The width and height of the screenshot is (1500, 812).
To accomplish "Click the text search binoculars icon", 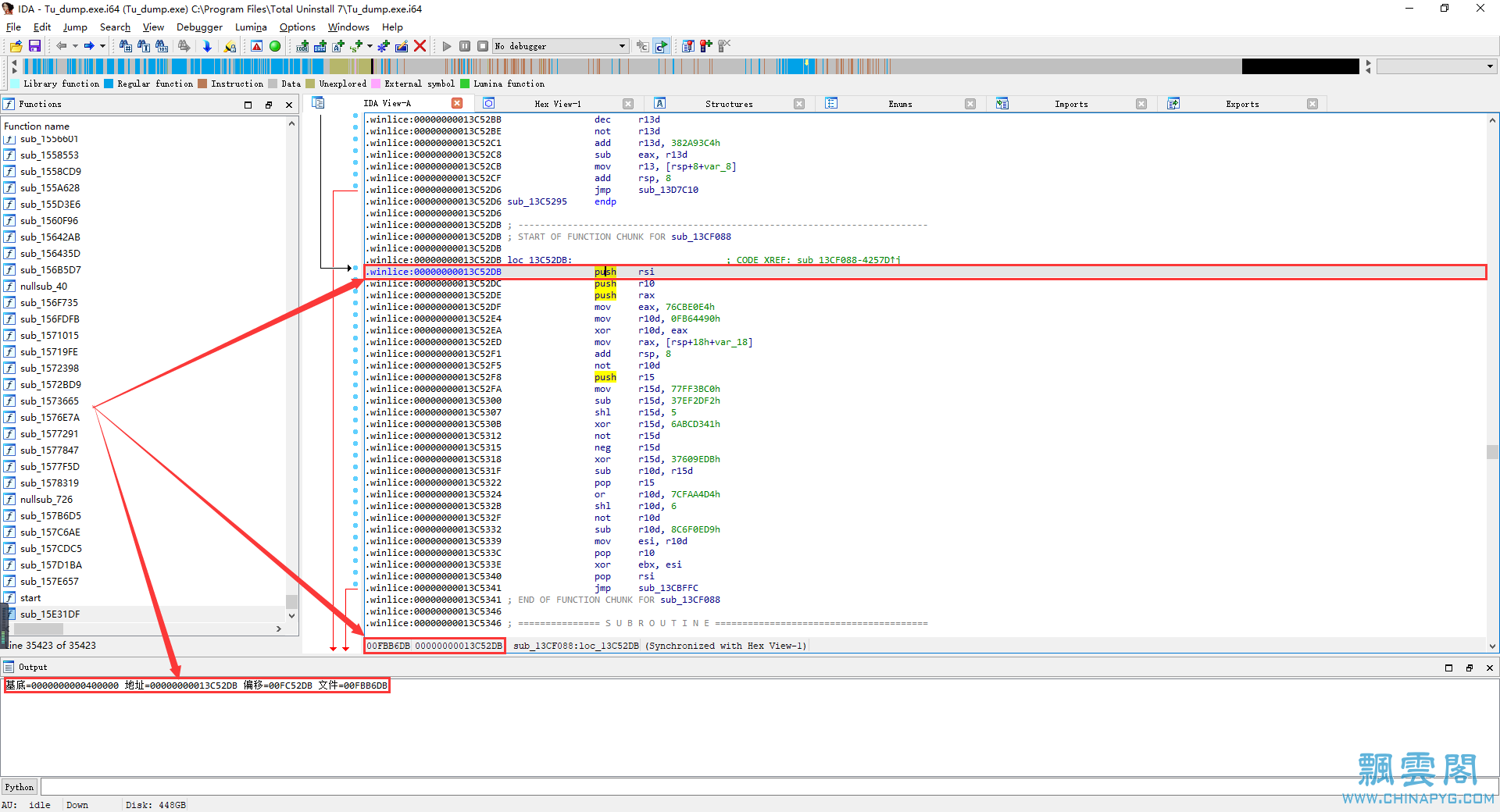I will pyautogui.click(x=144, y=46).
